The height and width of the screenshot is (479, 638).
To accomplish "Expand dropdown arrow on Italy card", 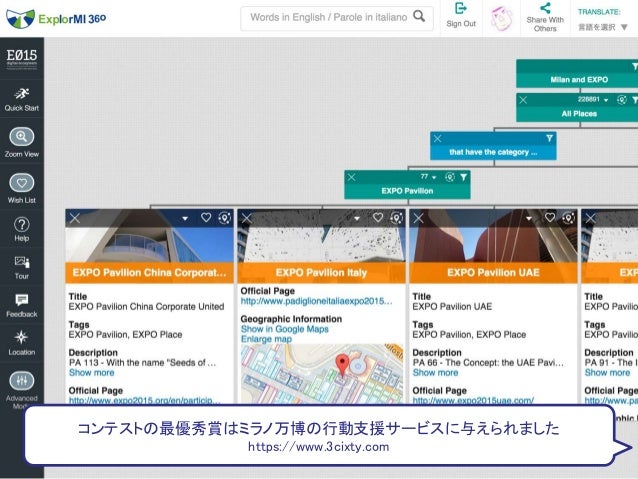I will [x=357, y=219].
